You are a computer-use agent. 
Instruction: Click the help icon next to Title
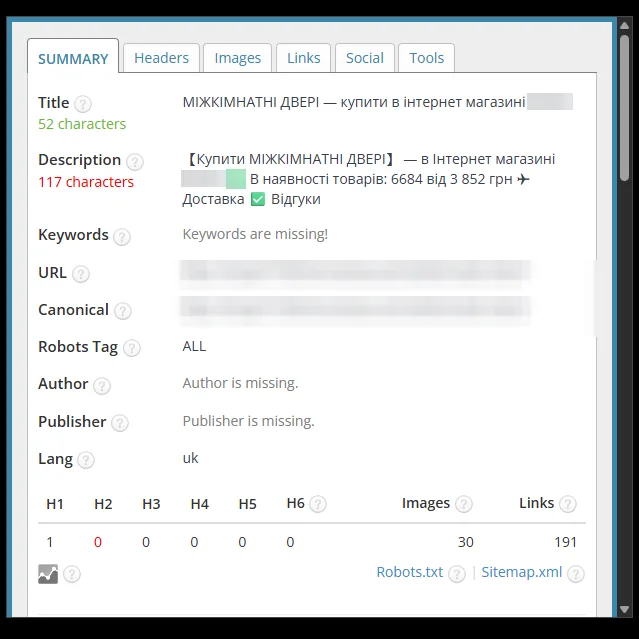click(83, 104)
